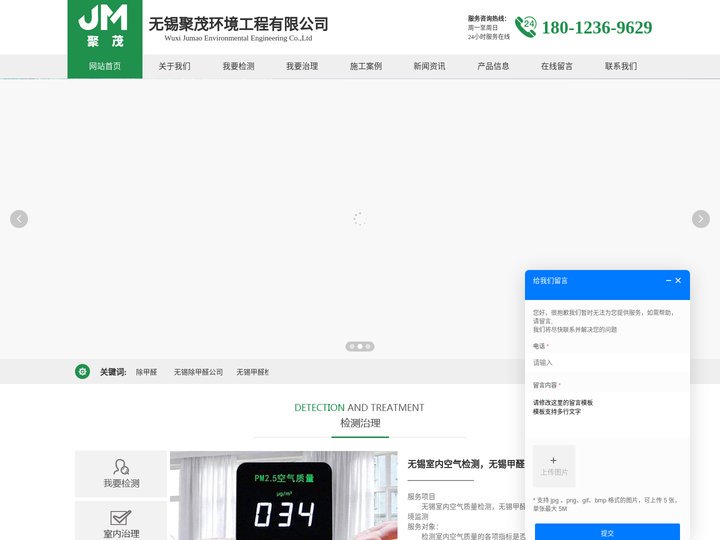Open the 我要检测 navigation menu
720x540 pixels.
click(238, 66)
